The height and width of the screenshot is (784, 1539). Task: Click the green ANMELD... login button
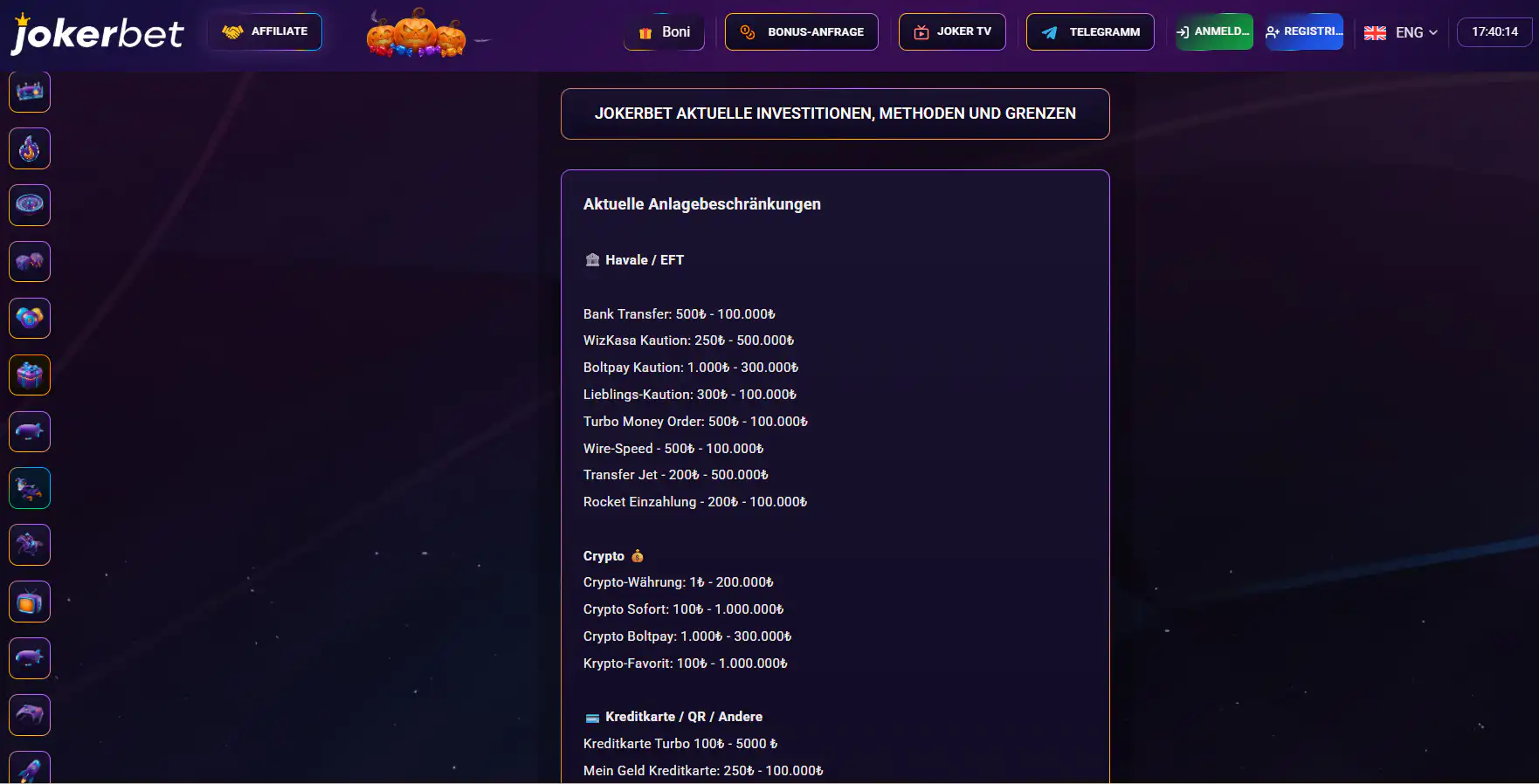coord(1214,32)
